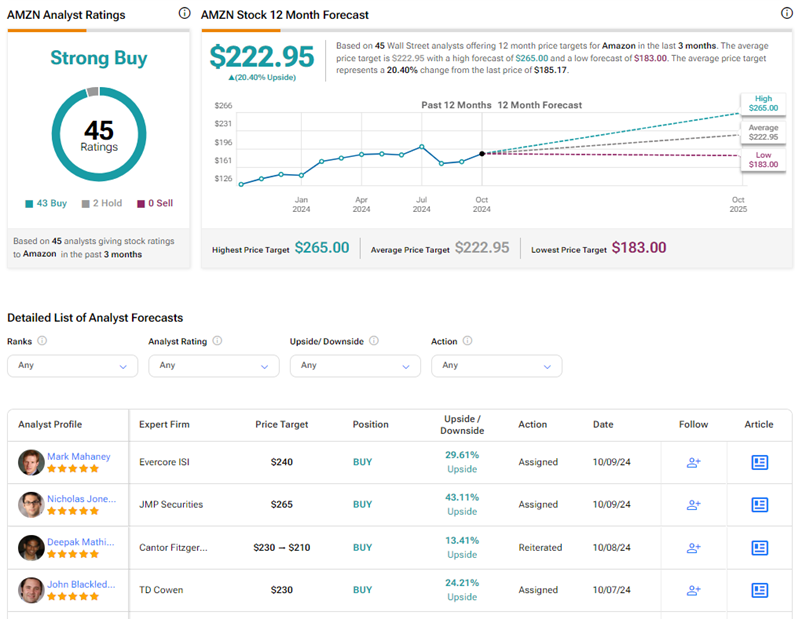The height and width of the screenshot is (619, 795).
Task: Click the info icon at forecast panel's right
Action: tap(786, 14)
